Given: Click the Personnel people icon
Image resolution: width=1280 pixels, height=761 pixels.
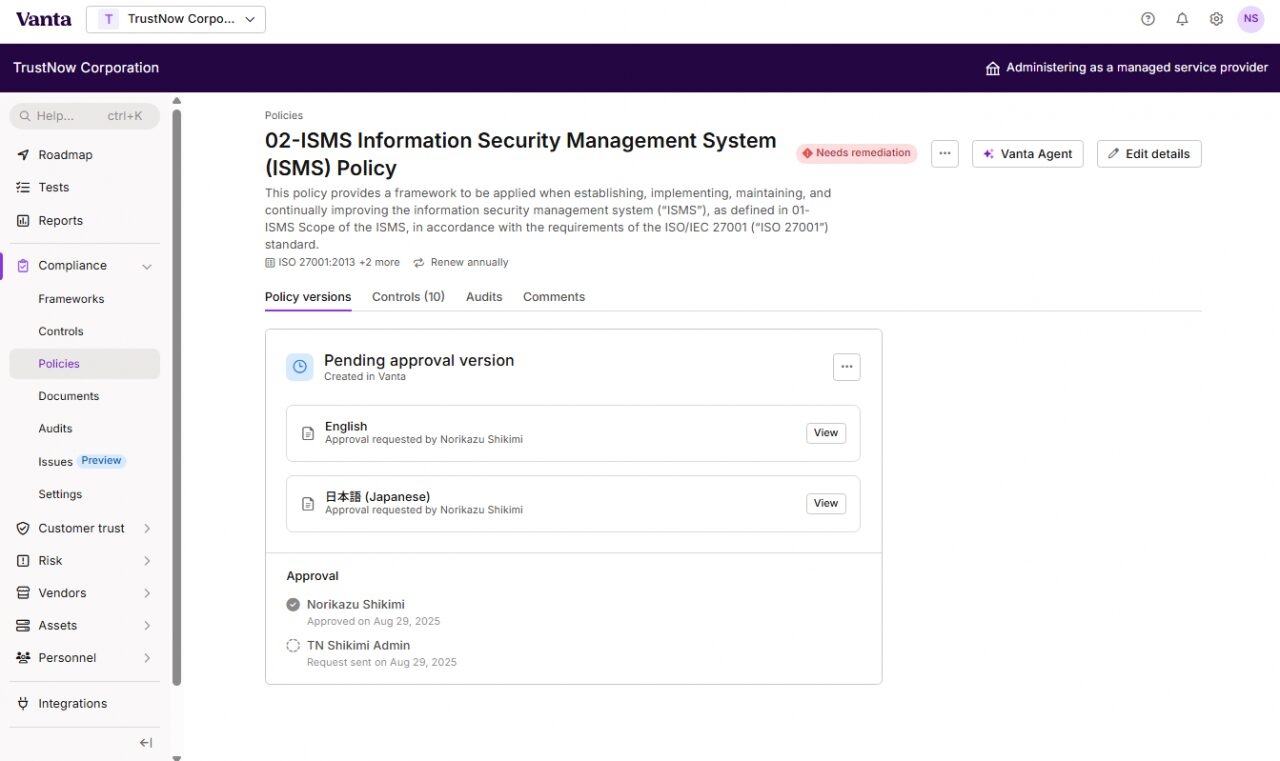Looking at the screenshot, I should pos(23,658).
